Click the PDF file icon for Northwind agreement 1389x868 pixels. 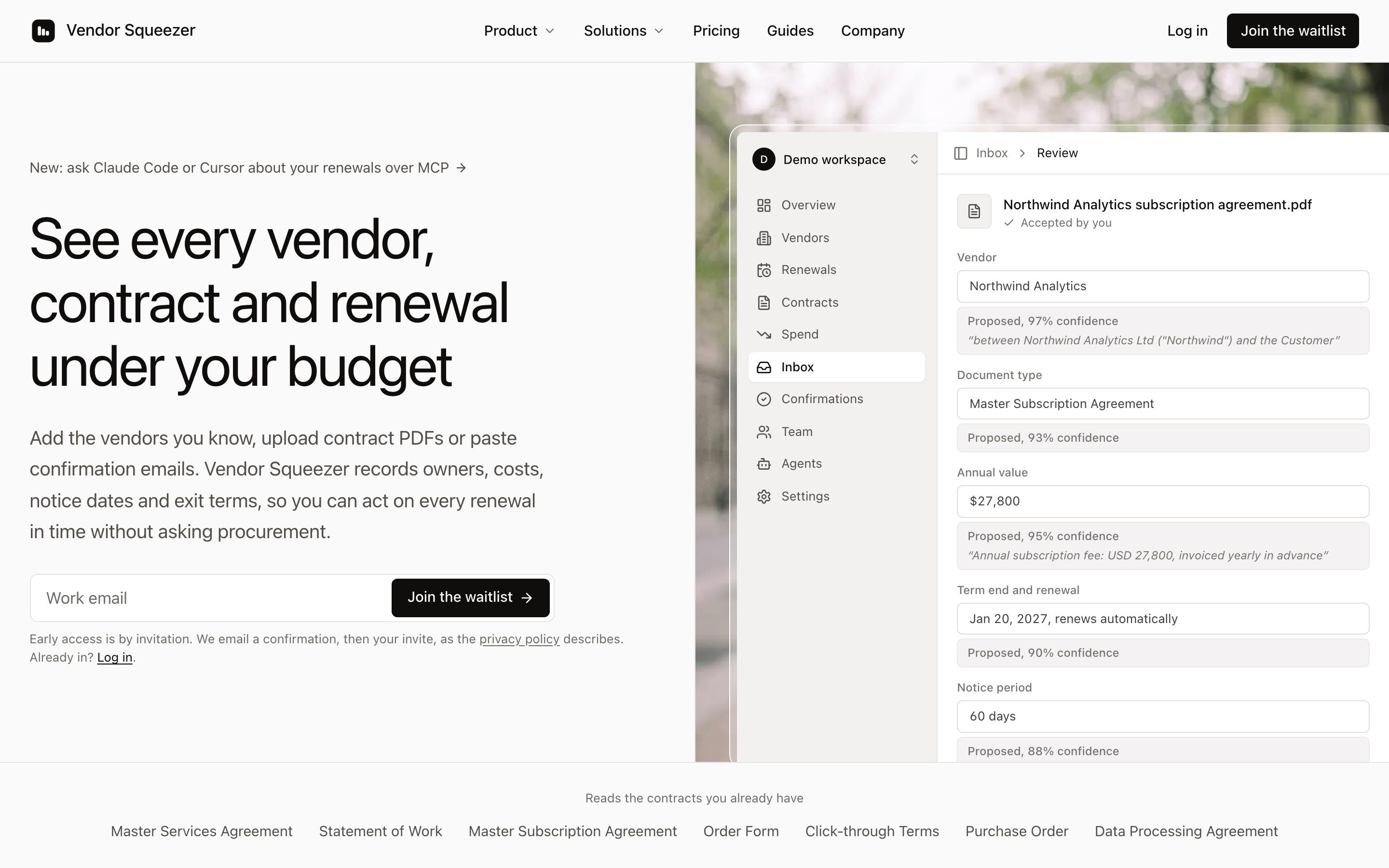973,211
